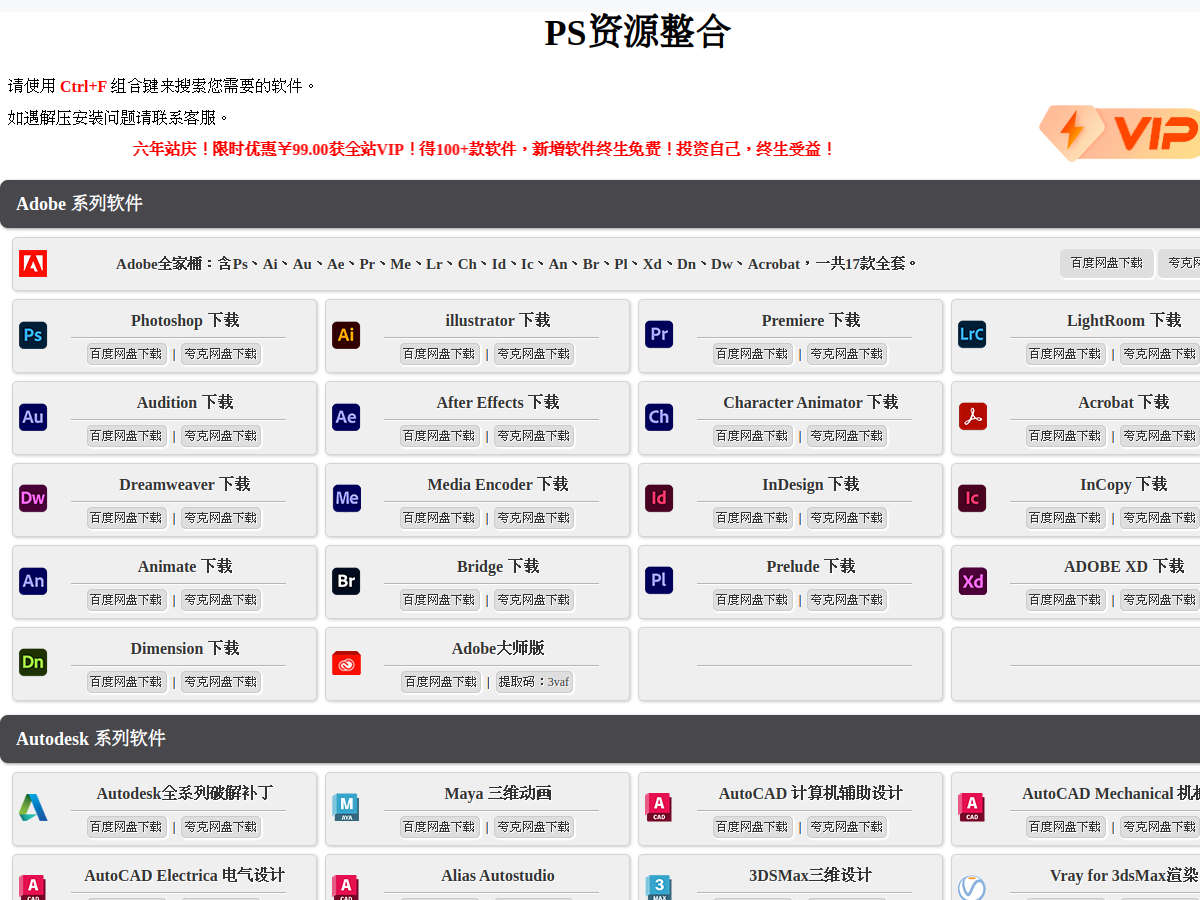Click the Autodesk 系列软件 section header
1200x900 pixels.
(x=600, y=739)
